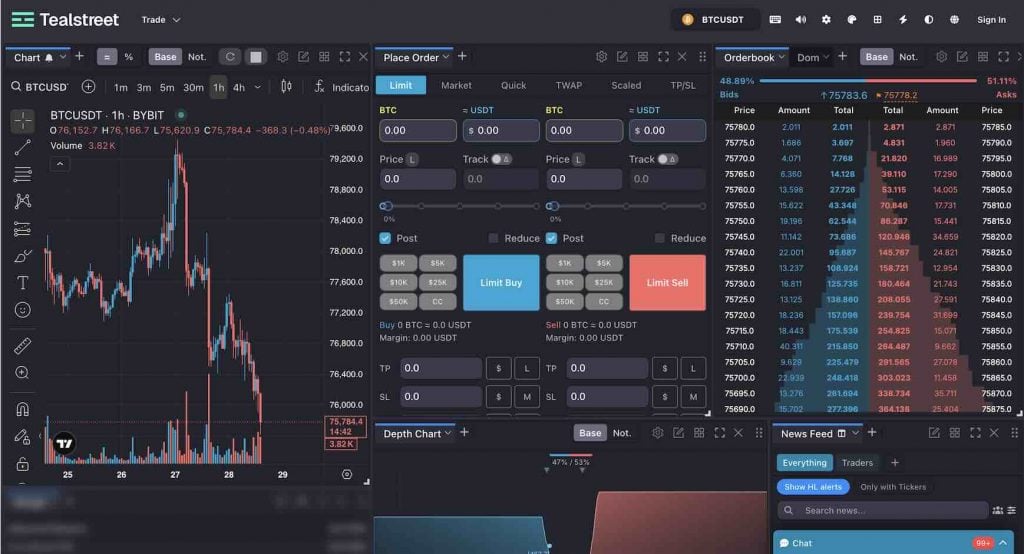Screen dimensions: 1024x554
Task: Open the Trade dropdown menu
Action: pos(161,20)
